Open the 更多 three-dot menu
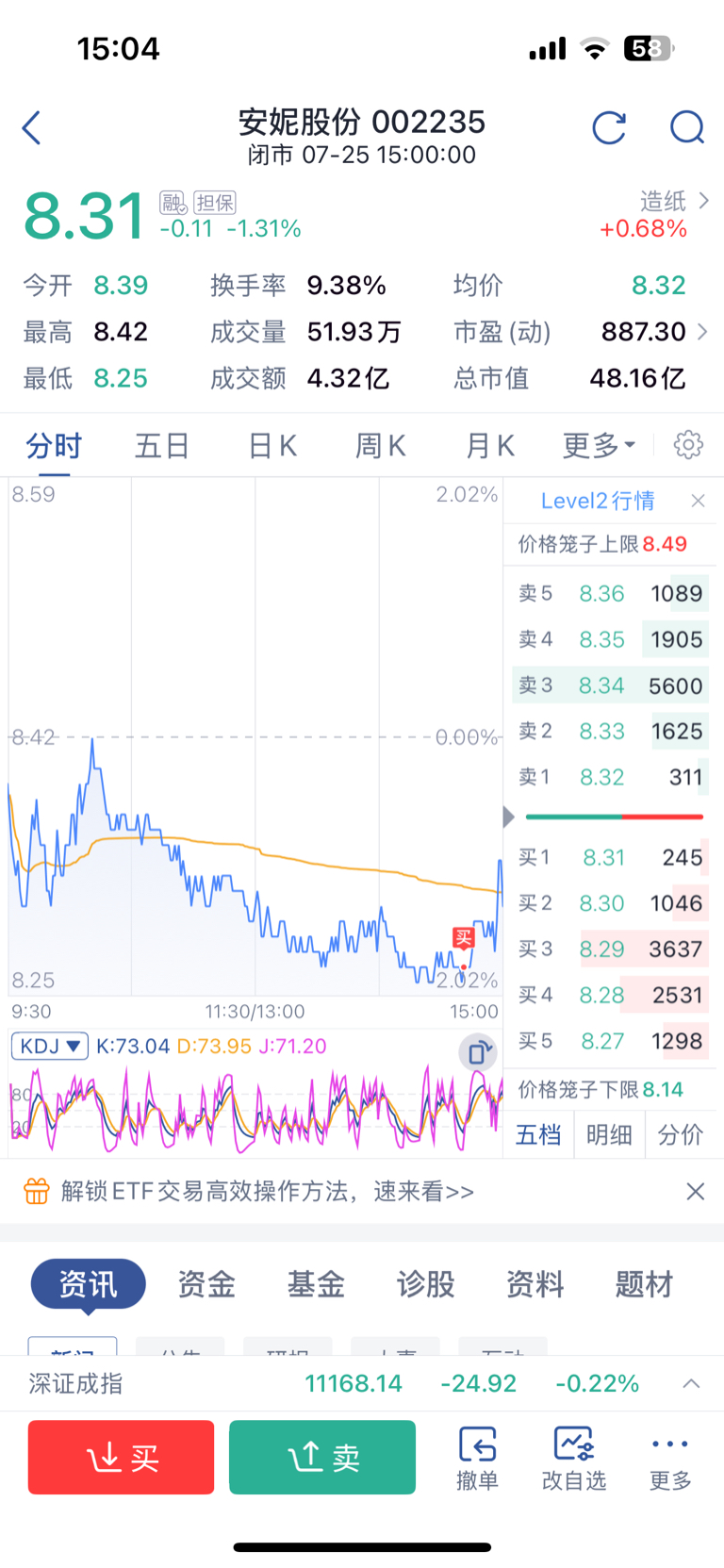 tap(670, 1458)
